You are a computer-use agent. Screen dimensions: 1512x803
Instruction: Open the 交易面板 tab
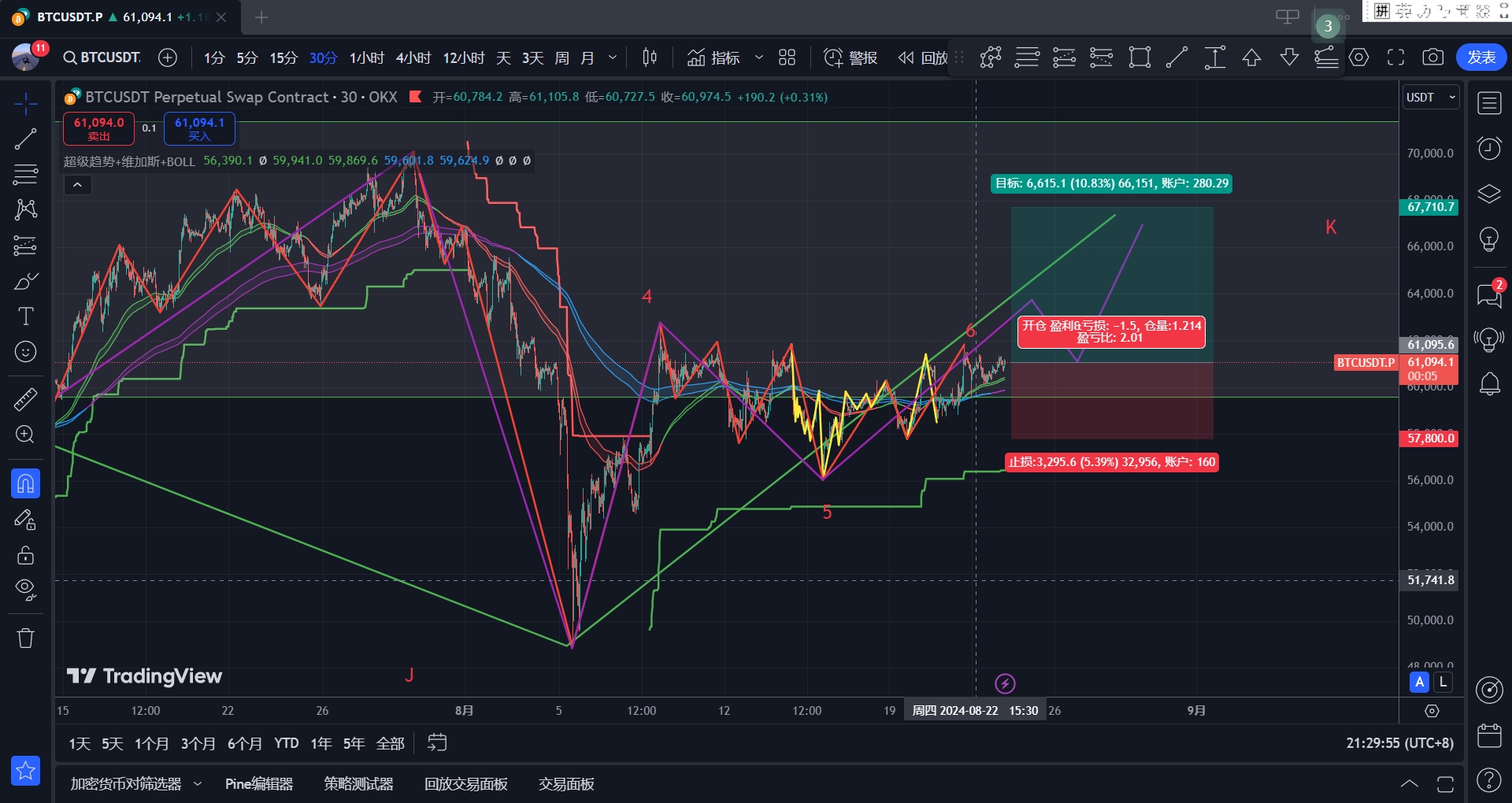click(566, 784)
